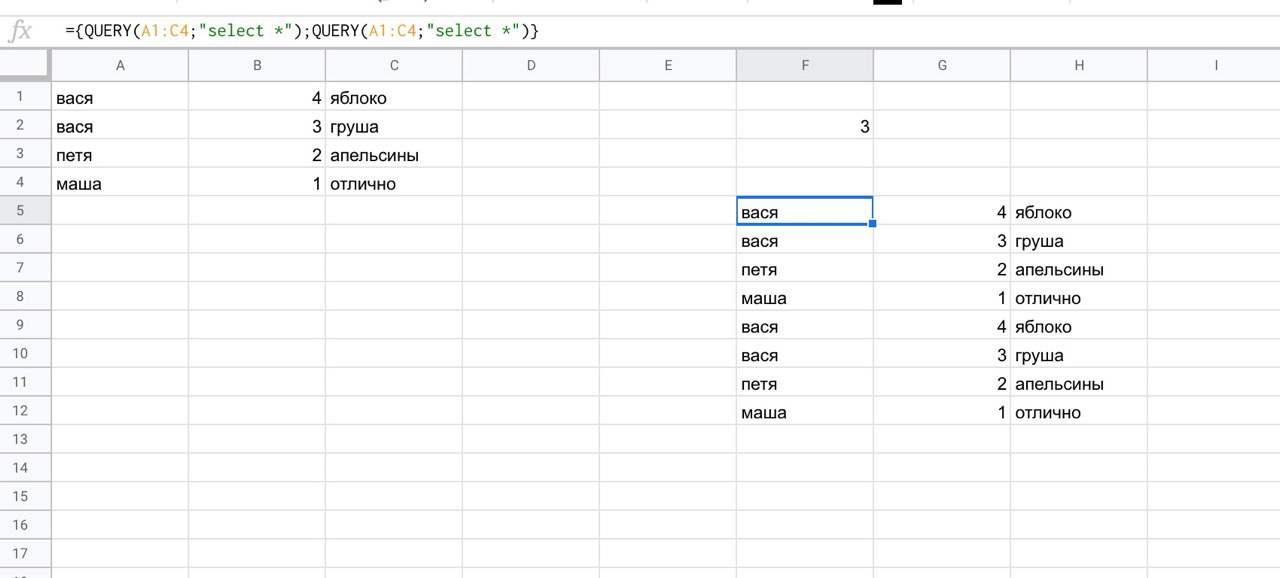Image resolution: width=1280 pixels, height=578 pixels.
Task: Click cell G11 with value 2
Action: pos(942,383)
